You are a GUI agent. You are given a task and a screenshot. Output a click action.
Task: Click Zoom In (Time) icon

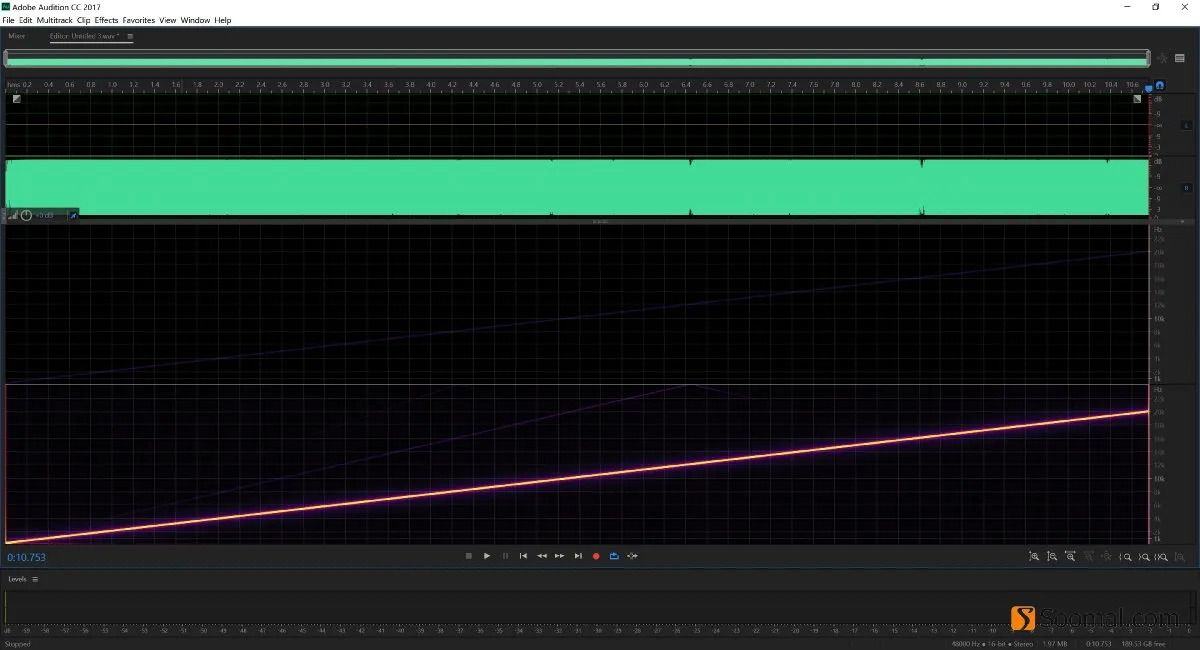point(1070,557)
